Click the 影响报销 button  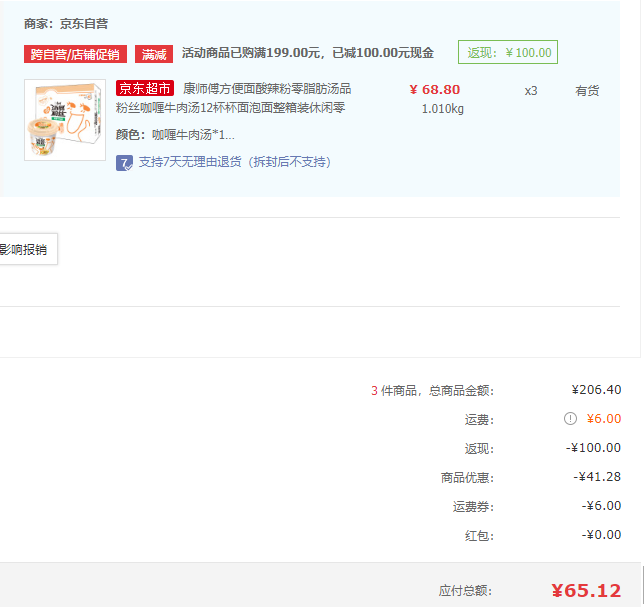(26, 249)
